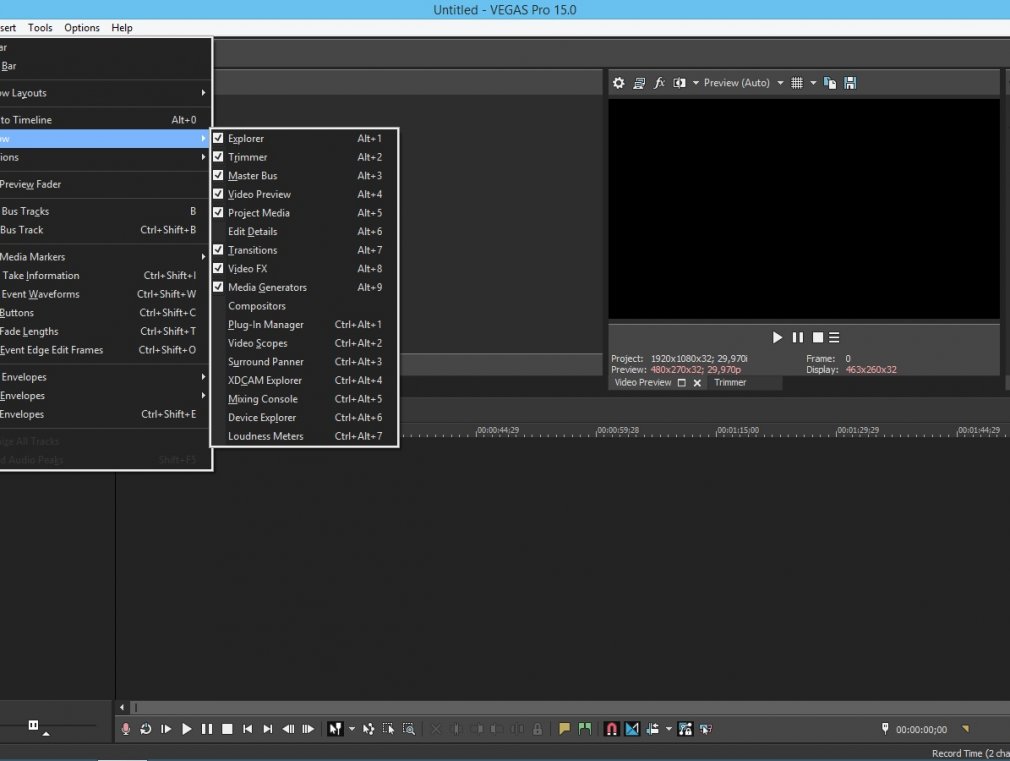Image resolution: width=1010 pixels, height=761 pixels.
Task: Insert Marker using yellow flag icon
Action: (564, 729)
